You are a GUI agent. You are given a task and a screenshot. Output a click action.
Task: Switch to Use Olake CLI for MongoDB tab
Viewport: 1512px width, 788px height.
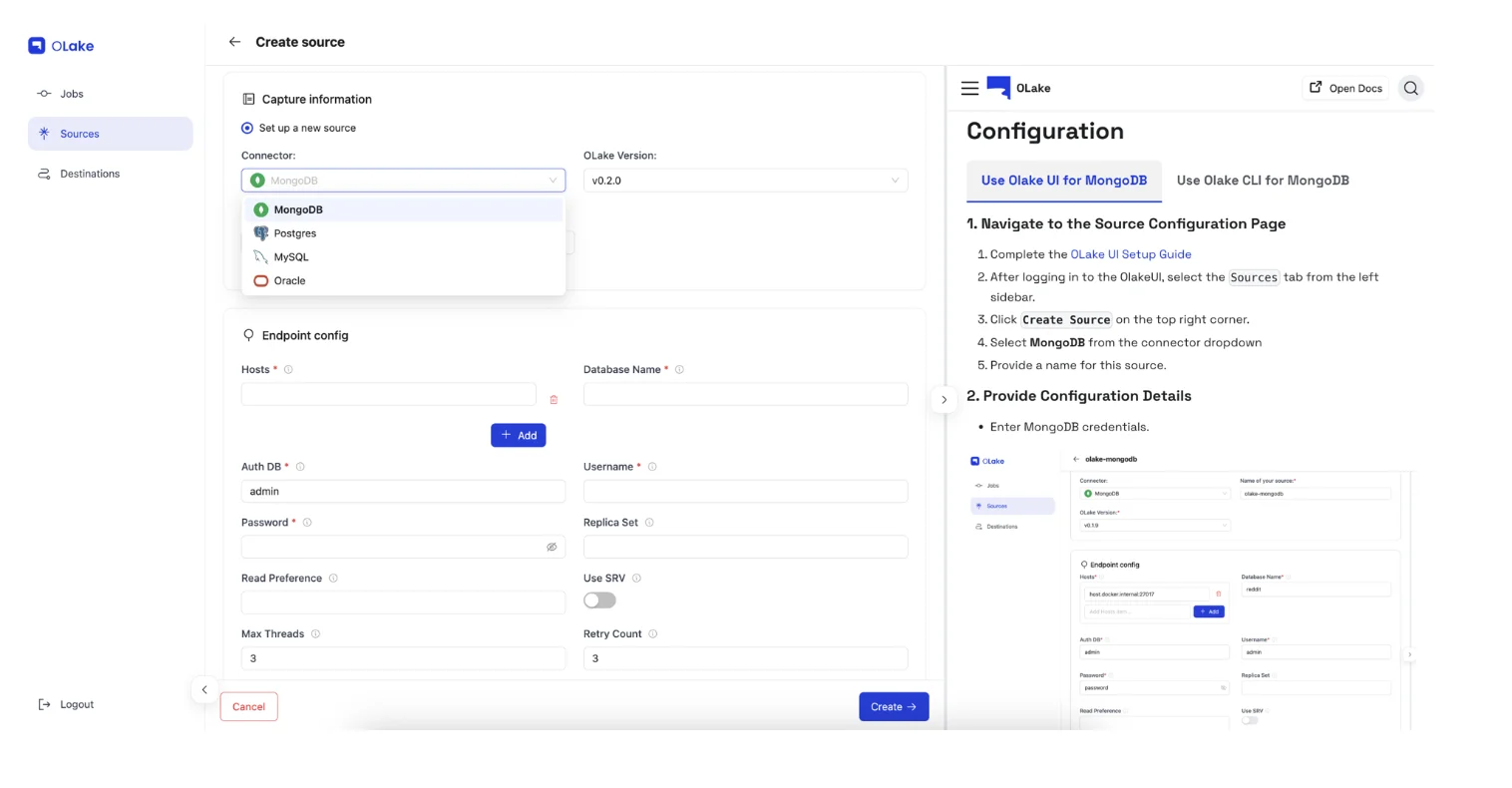[1262, 181]
